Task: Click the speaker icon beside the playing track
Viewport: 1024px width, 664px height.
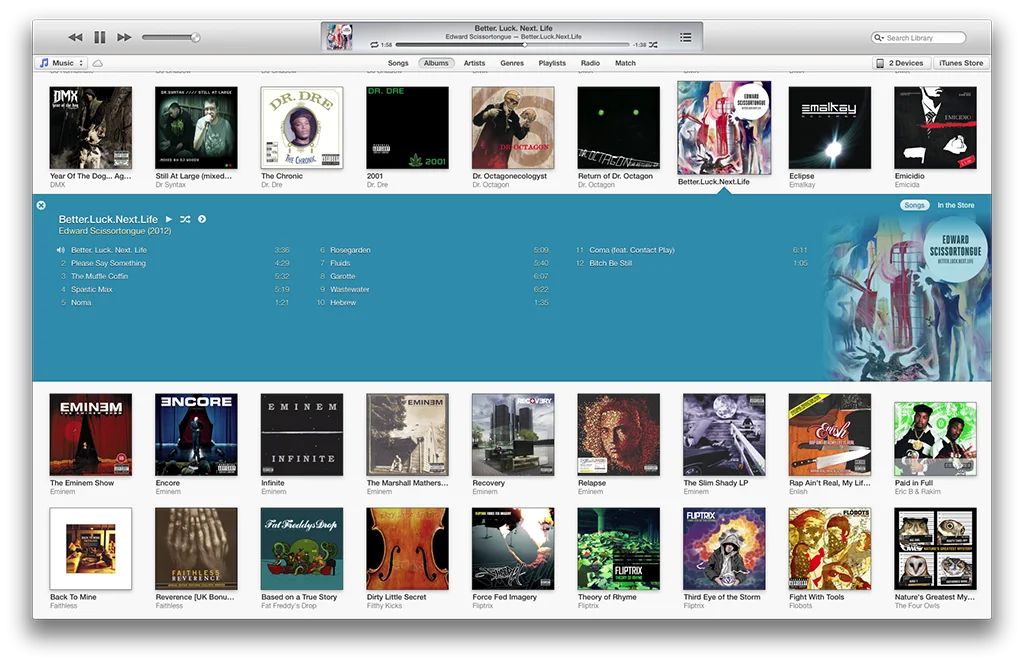Action: pyautogui.click(x=61, y=250)
